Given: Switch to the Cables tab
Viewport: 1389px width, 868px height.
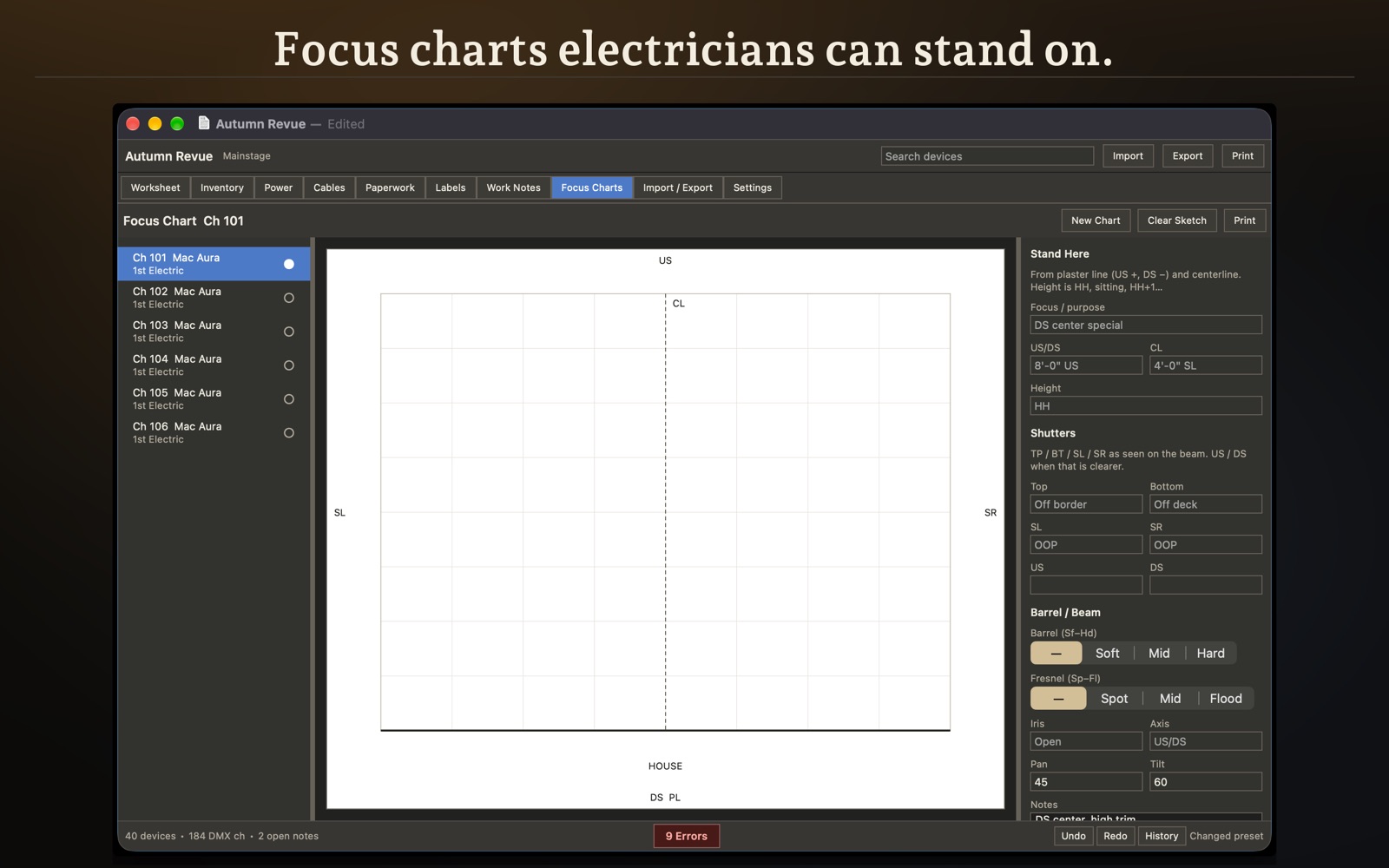Looking at the screenshot, I should [329, 187].
